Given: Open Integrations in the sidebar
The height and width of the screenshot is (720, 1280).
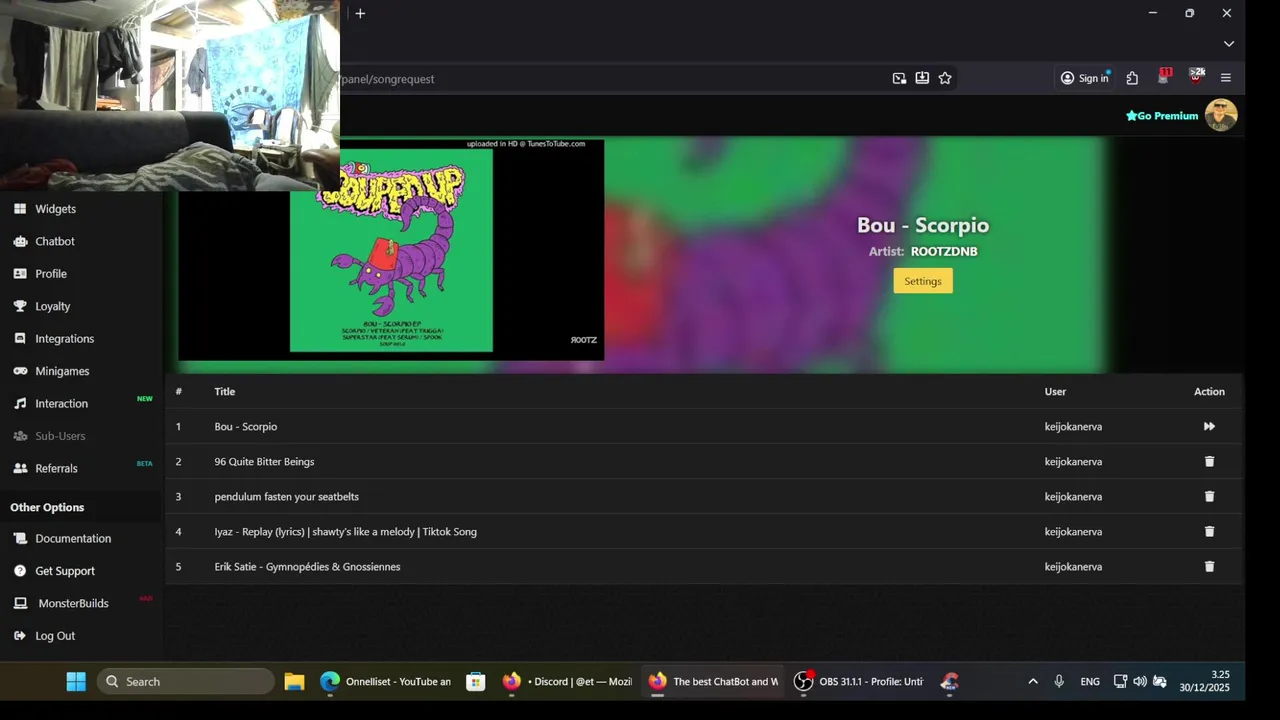Looking at the screenshot, I should pos(65,339).
